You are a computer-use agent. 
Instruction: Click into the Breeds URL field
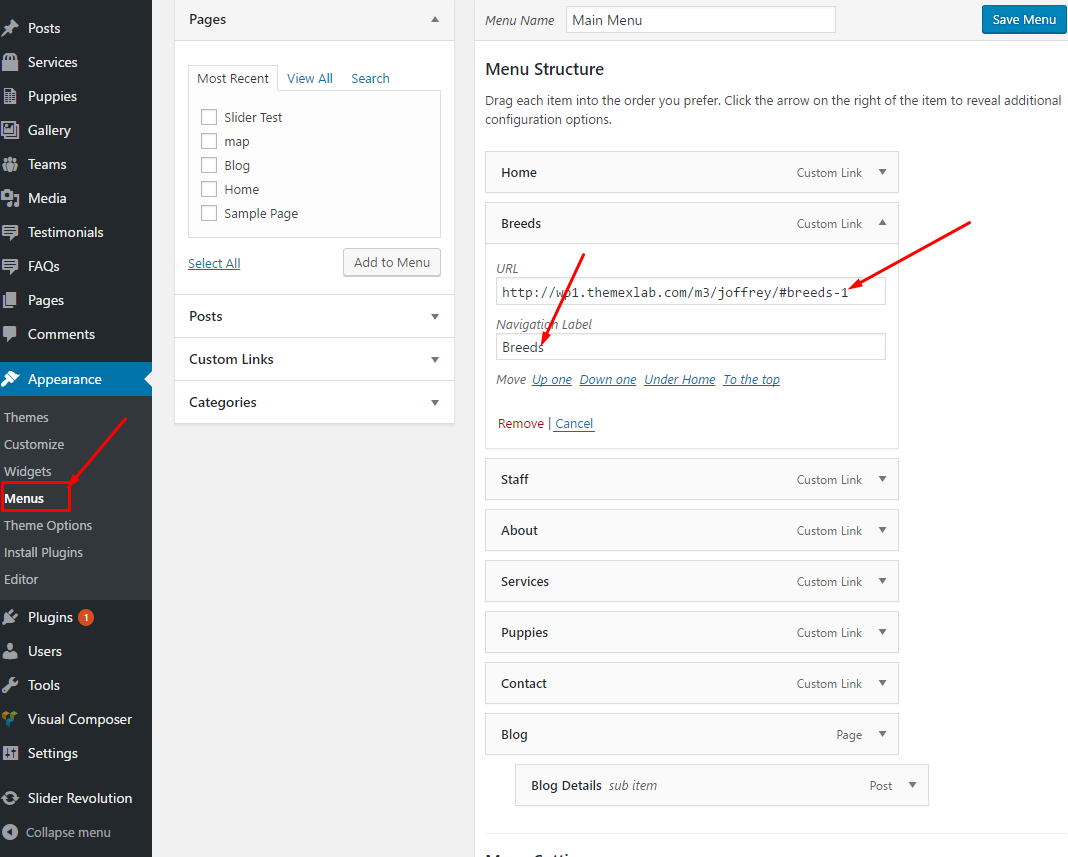pos(690,292)
